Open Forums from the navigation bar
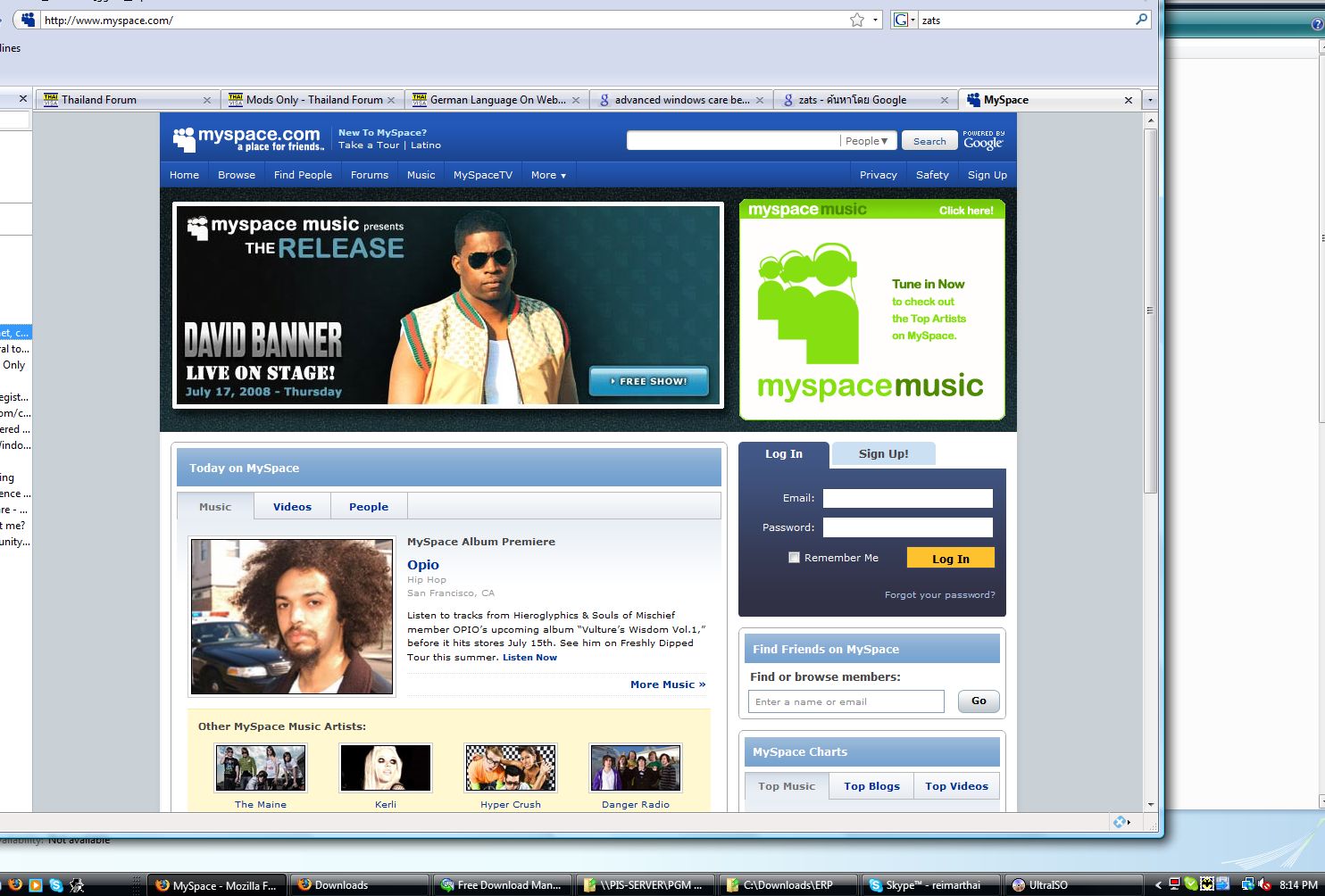This screenshot has width=1325, height=896. click(370, 175)
